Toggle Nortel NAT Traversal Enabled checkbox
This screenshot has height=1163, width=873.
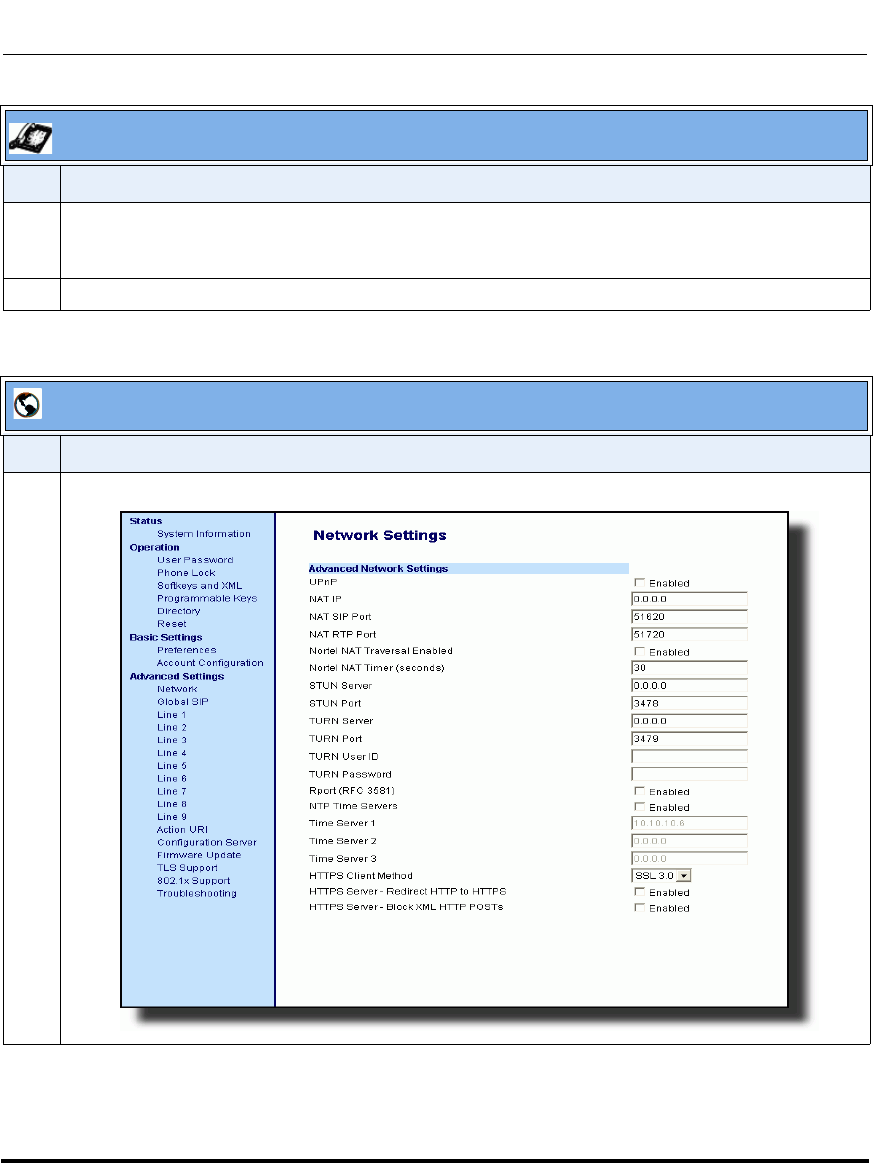click(x=639, y=652)
